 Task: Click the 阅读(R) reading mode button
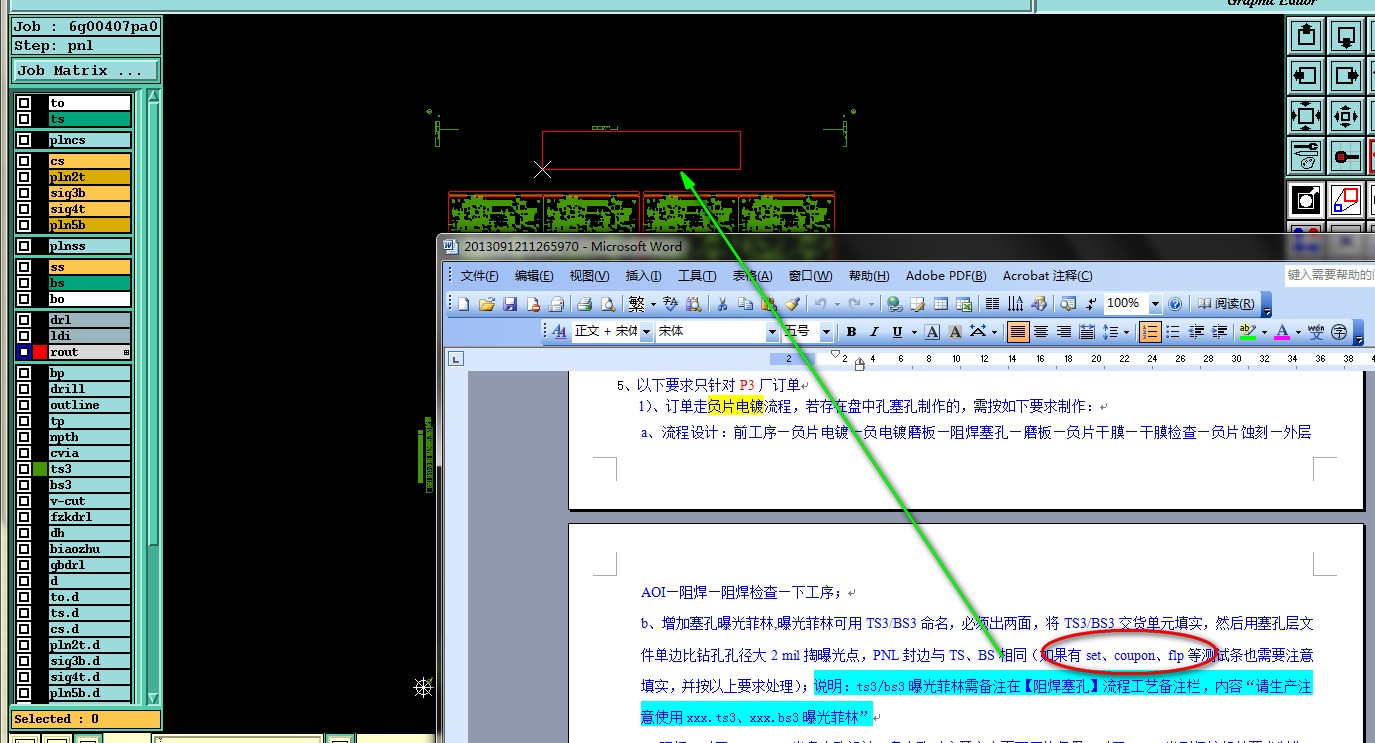click(x=1226, y=303)
